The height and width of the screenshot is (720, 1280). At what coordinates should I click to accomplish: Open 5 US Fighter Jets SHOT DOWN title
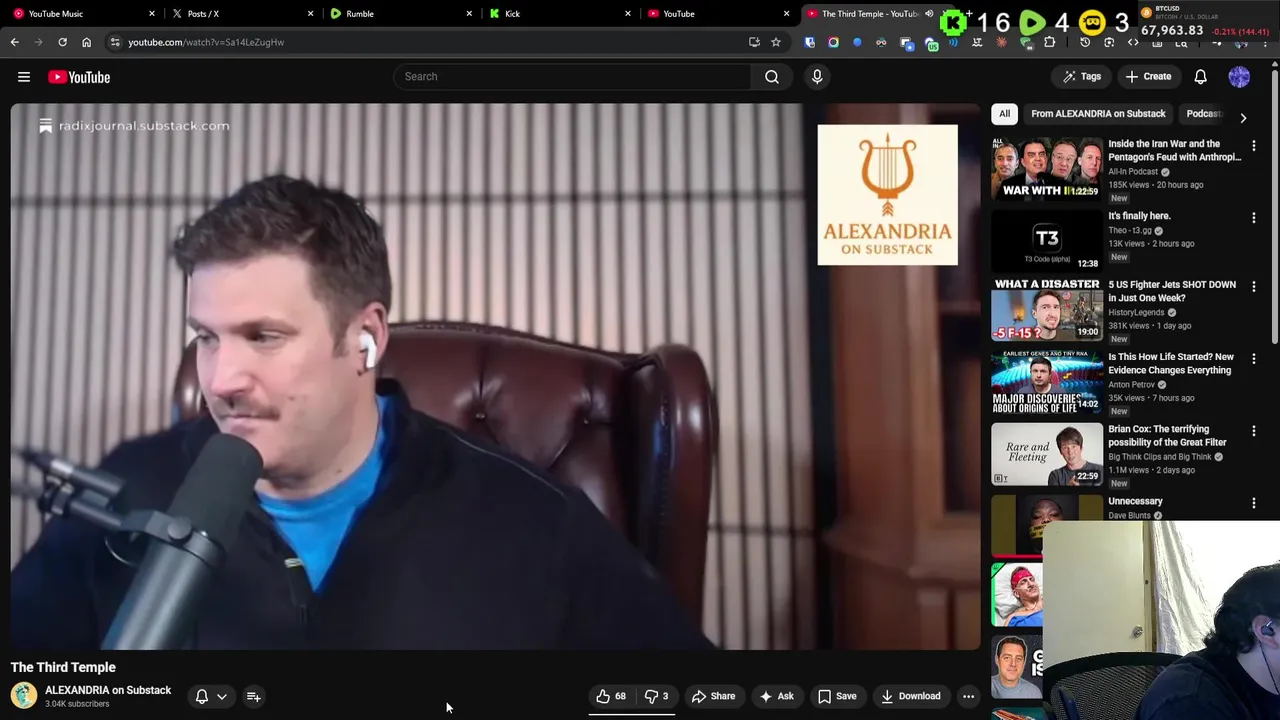tap(1172, 291)
